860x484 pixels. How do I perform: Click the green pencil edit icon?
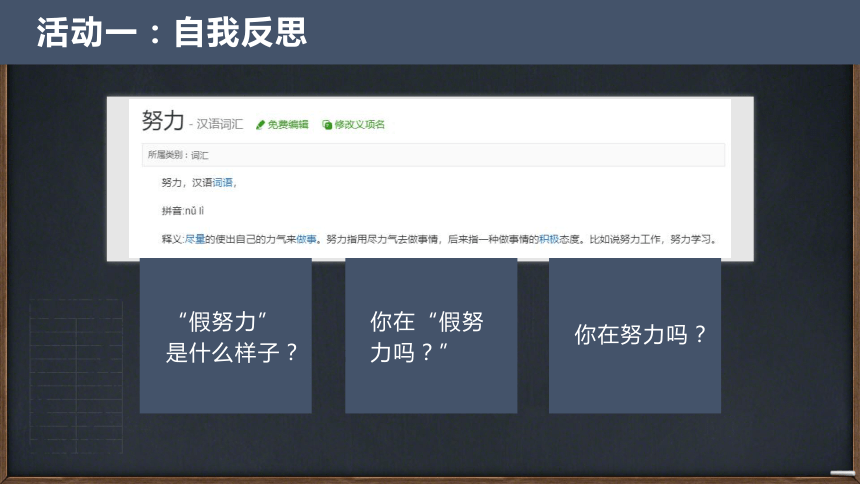261,125
